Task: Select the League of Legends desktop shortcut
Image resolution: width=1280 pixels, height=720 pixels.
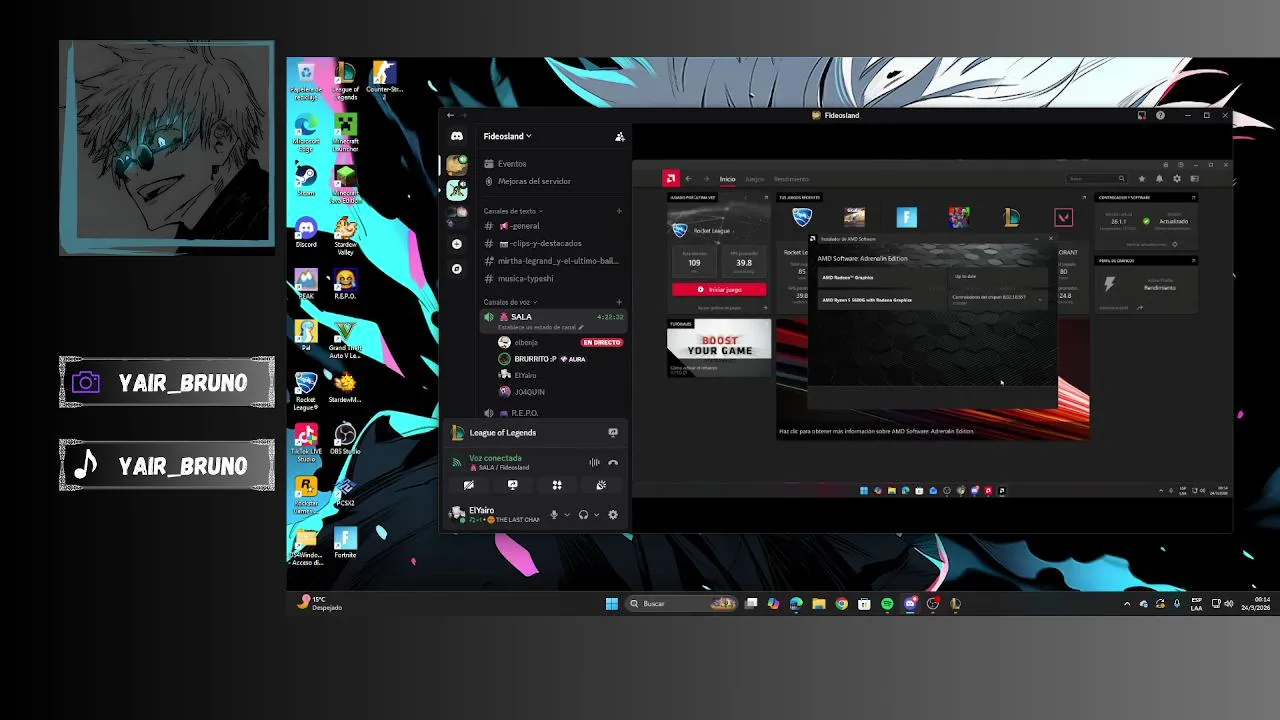Action: 345,81
